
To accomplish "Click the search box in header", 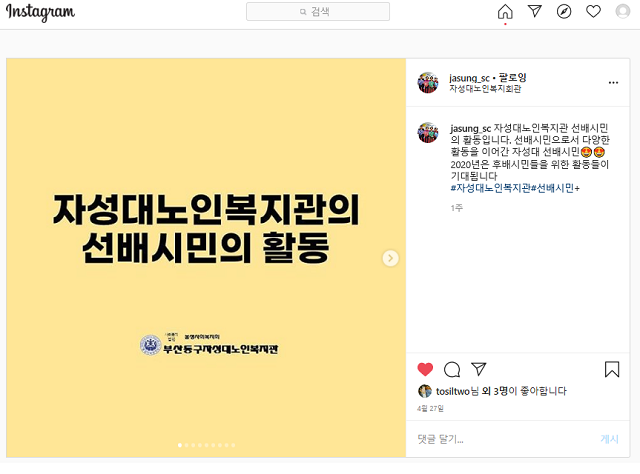I will click(x=318, y=11).
